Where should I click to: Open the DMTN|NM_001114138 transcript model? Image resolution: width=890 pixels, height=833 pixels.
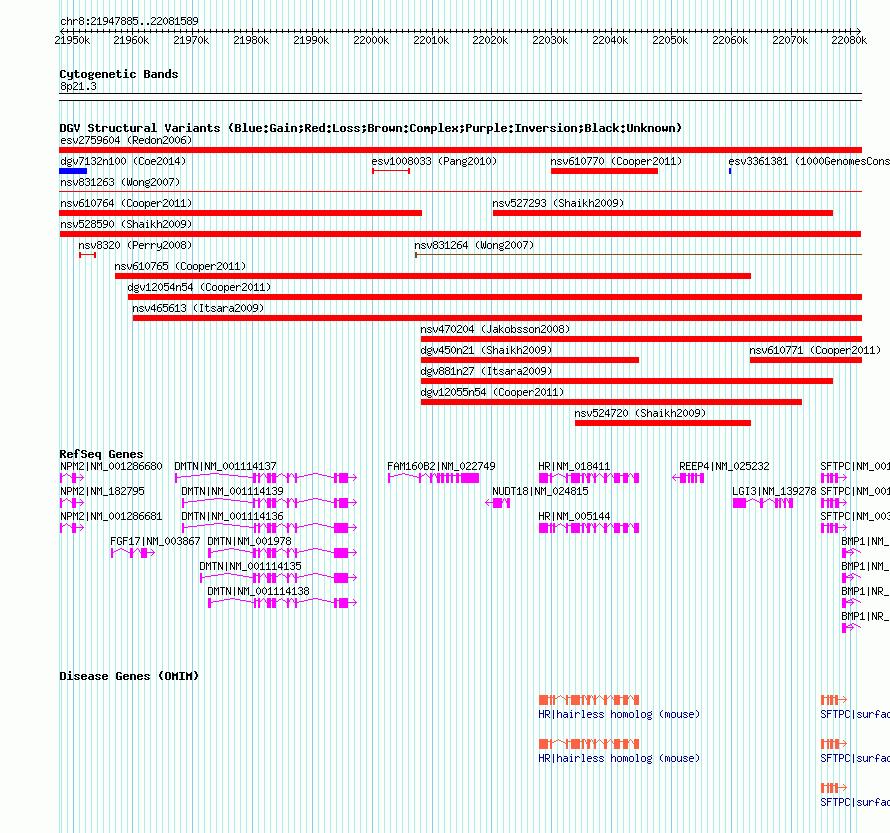tap(283, 603)
